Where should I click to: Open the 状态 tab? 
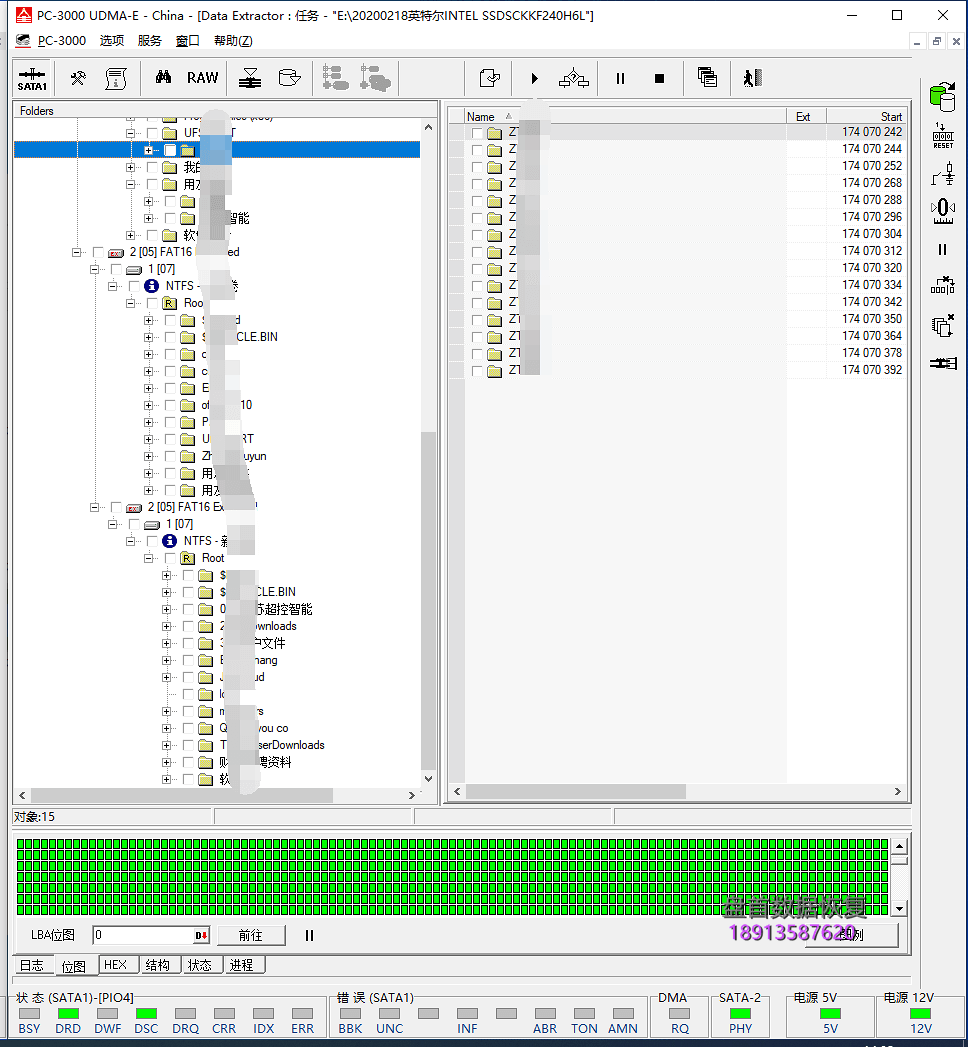[200, 965]
